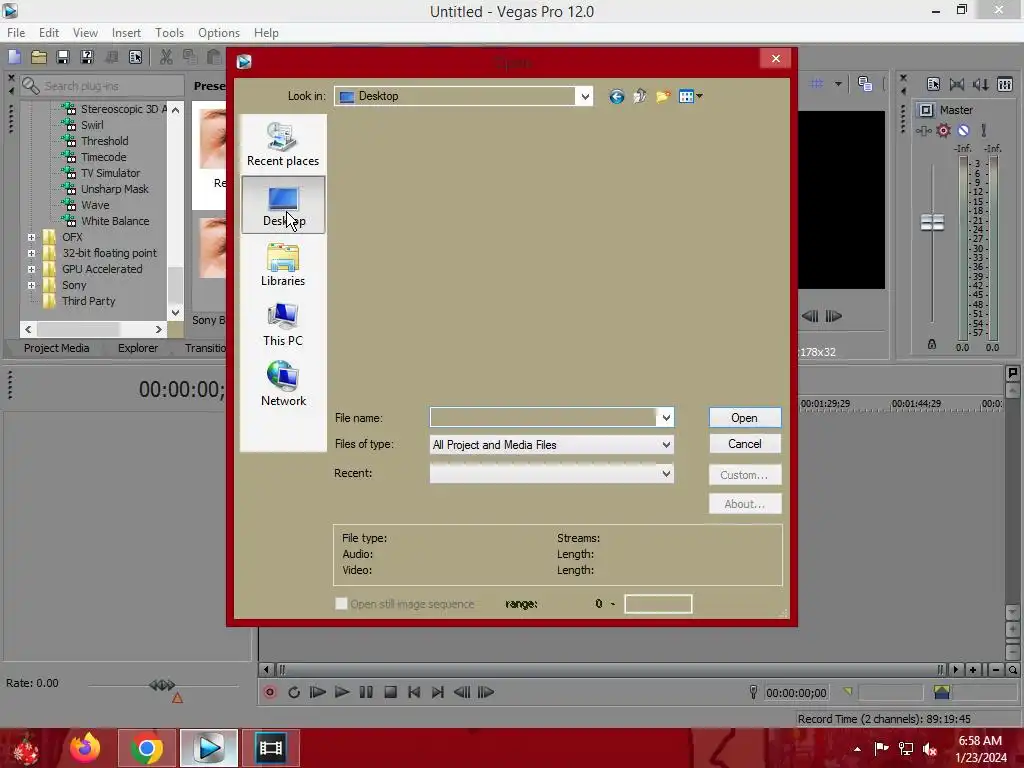The width and height of the screenshot is (1024, 768).
Task: Select Libraries in places sidebar
Action: click(283, 264)
